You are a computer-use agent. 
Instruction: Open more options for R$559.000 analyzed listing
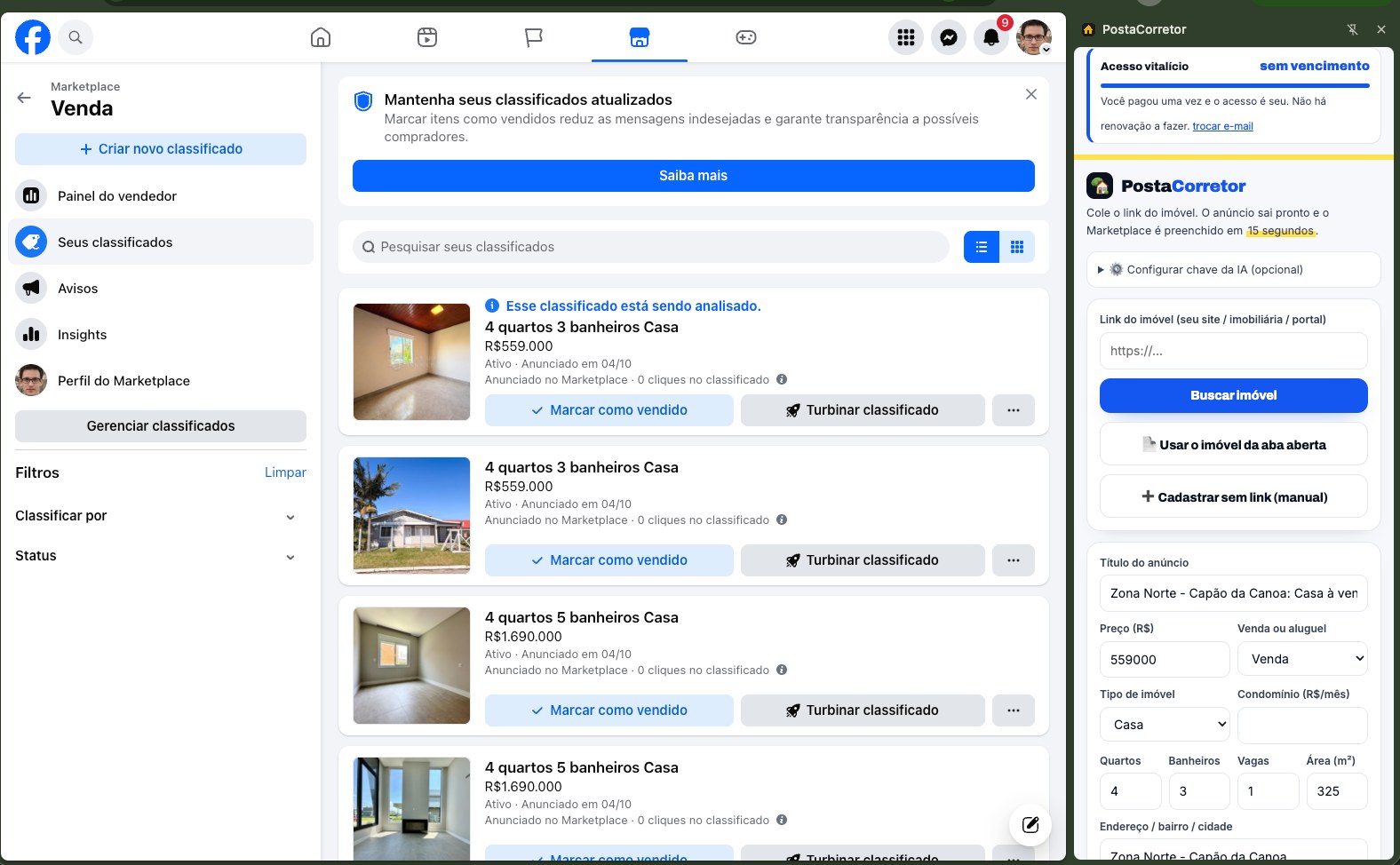coord(1014,410)
